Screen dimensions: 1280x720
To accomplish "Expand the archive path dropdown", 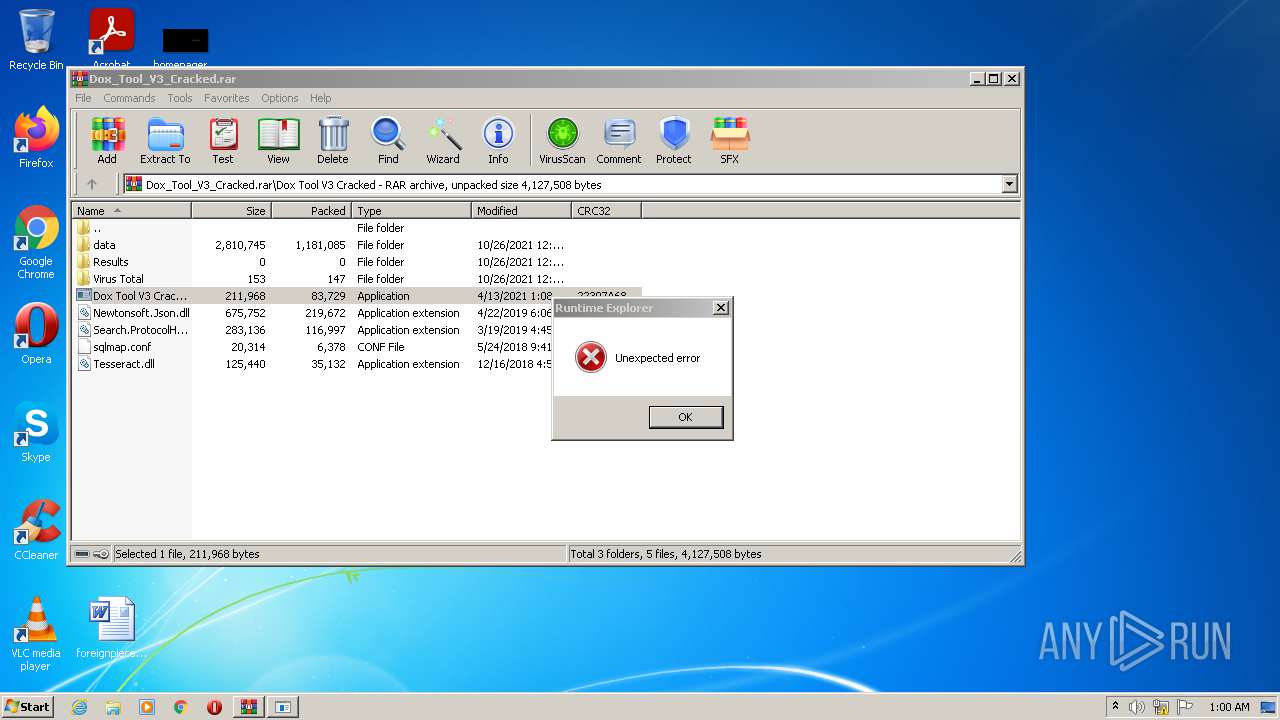I will (x=1009, y=184).
